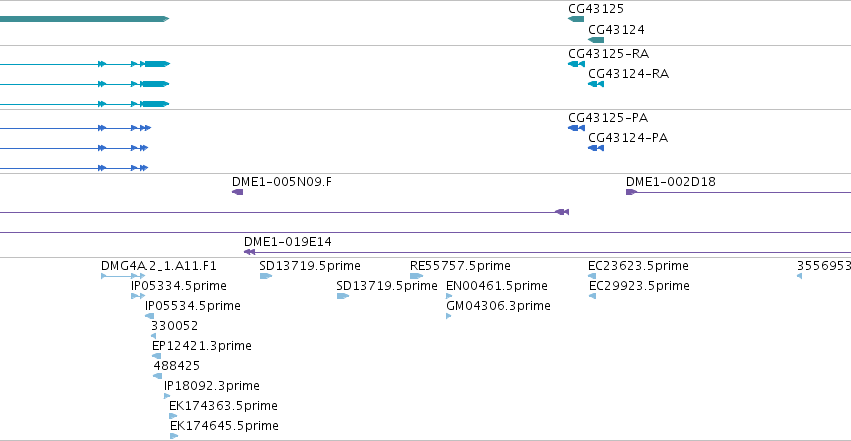Click the CG43124-RA transcript glyph
The image size is (851, 441).
596,84
